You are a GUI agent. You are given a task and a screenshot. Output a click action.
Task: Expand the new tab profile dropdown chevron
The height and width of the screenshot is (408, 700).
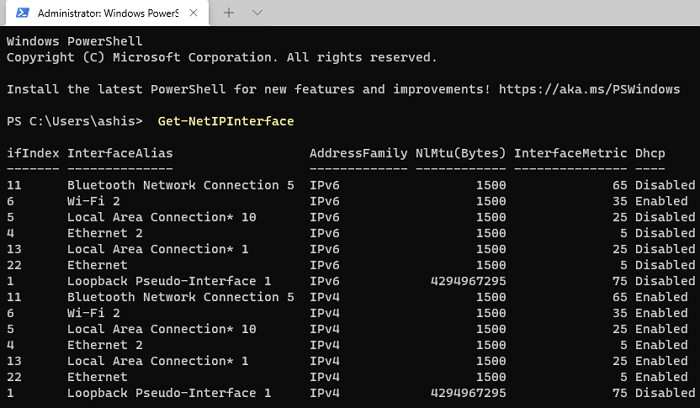(x=257, y=13)
